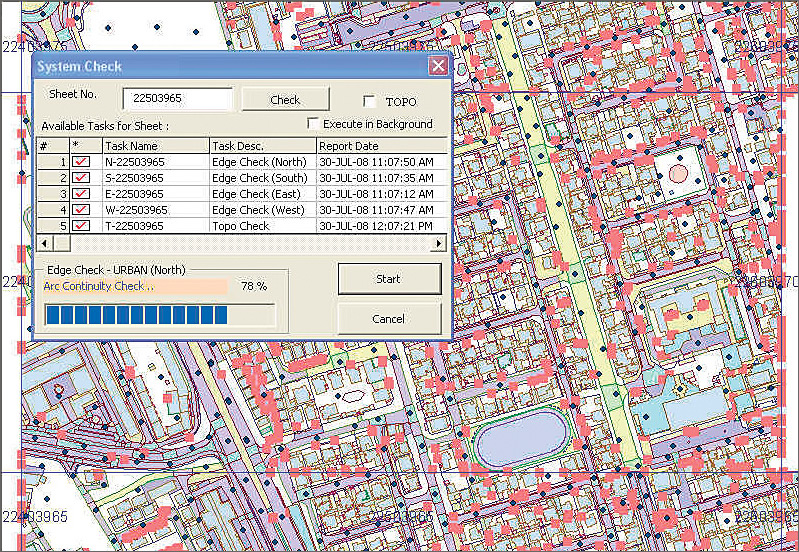Close the System Check window
799x552 pixels.
tap(437, 67)
